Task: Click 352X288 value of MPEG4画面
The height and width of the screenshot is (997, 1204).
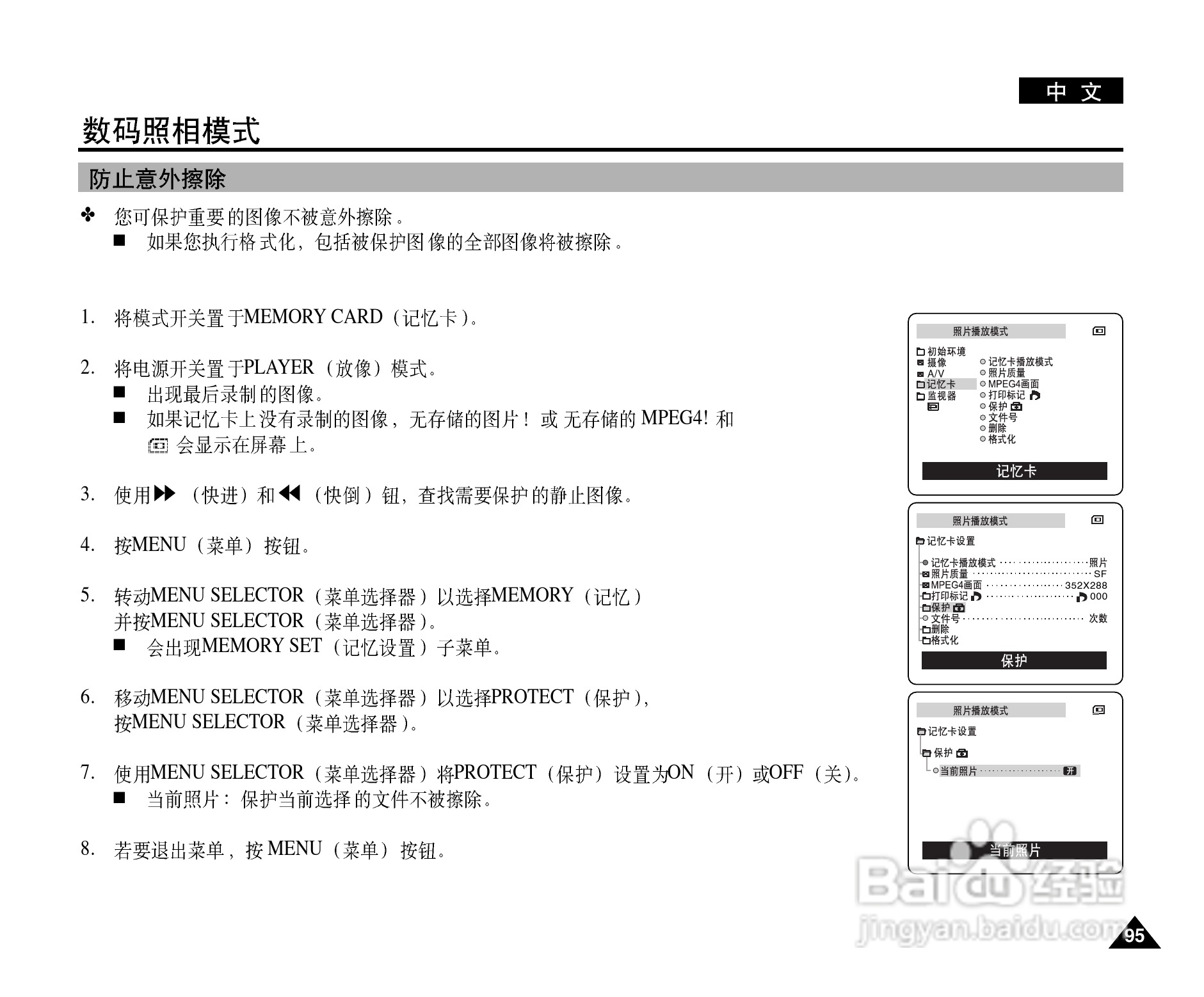Action: click(x=1086, y=585)
